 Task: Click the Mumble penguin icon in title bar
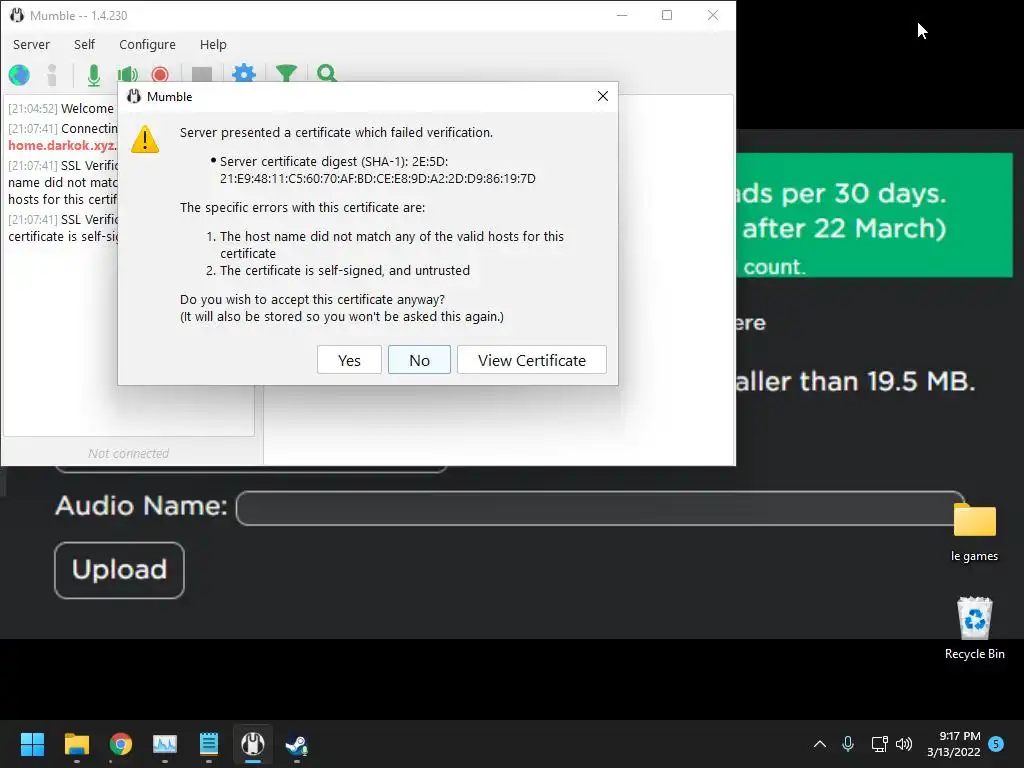[x=17, y=15]
